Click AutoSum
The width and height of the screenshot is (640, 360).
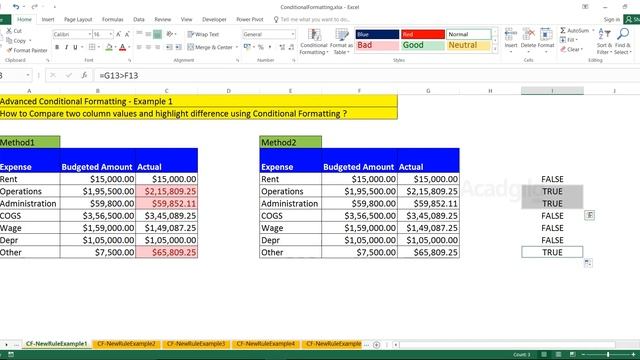575,31
